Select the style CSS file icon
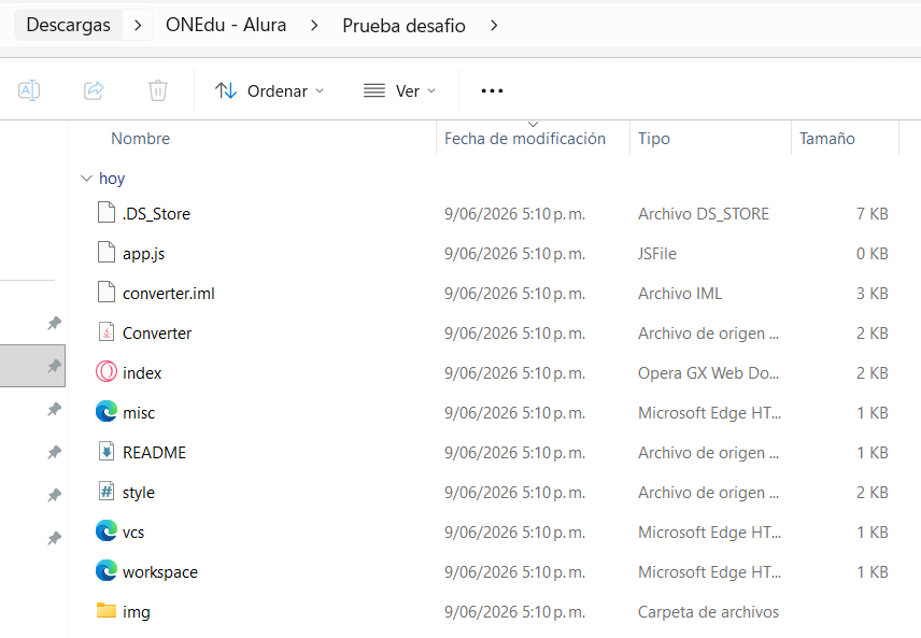 click(x=106, y=491)
